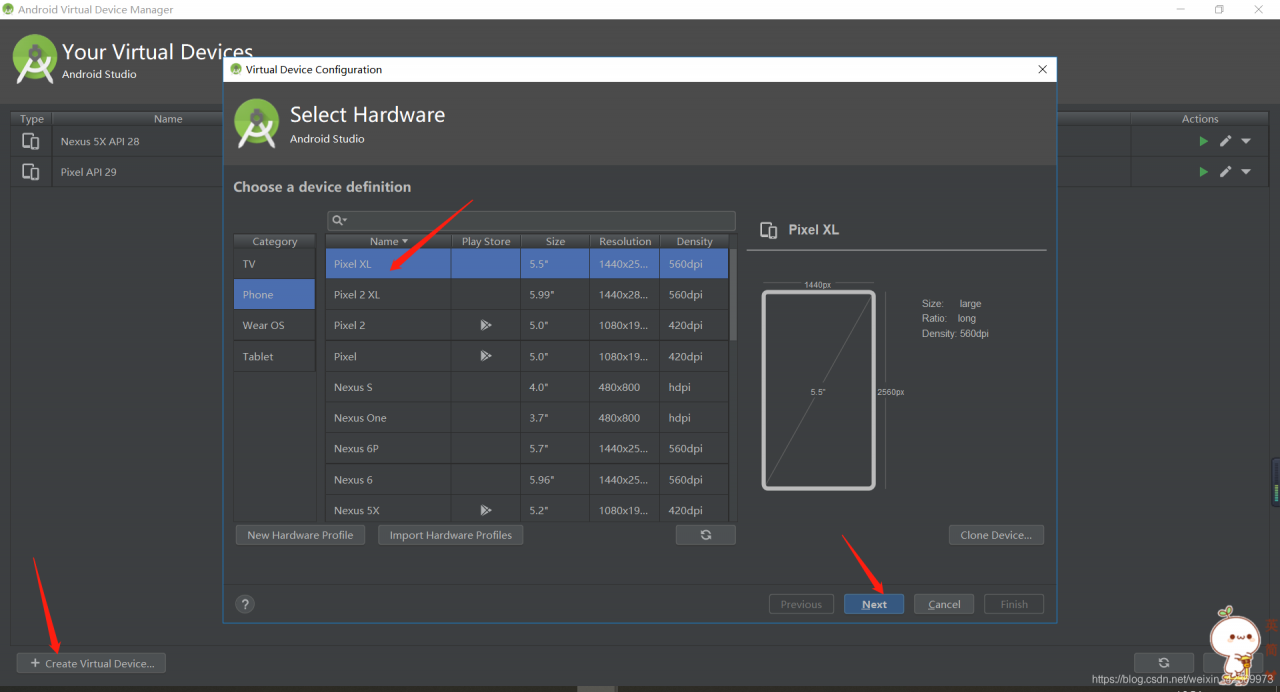The height and width of the screenshot is (692, 1280).
Task: Refresh the virtual devices list at bottom right
Action: (1163, 663)
